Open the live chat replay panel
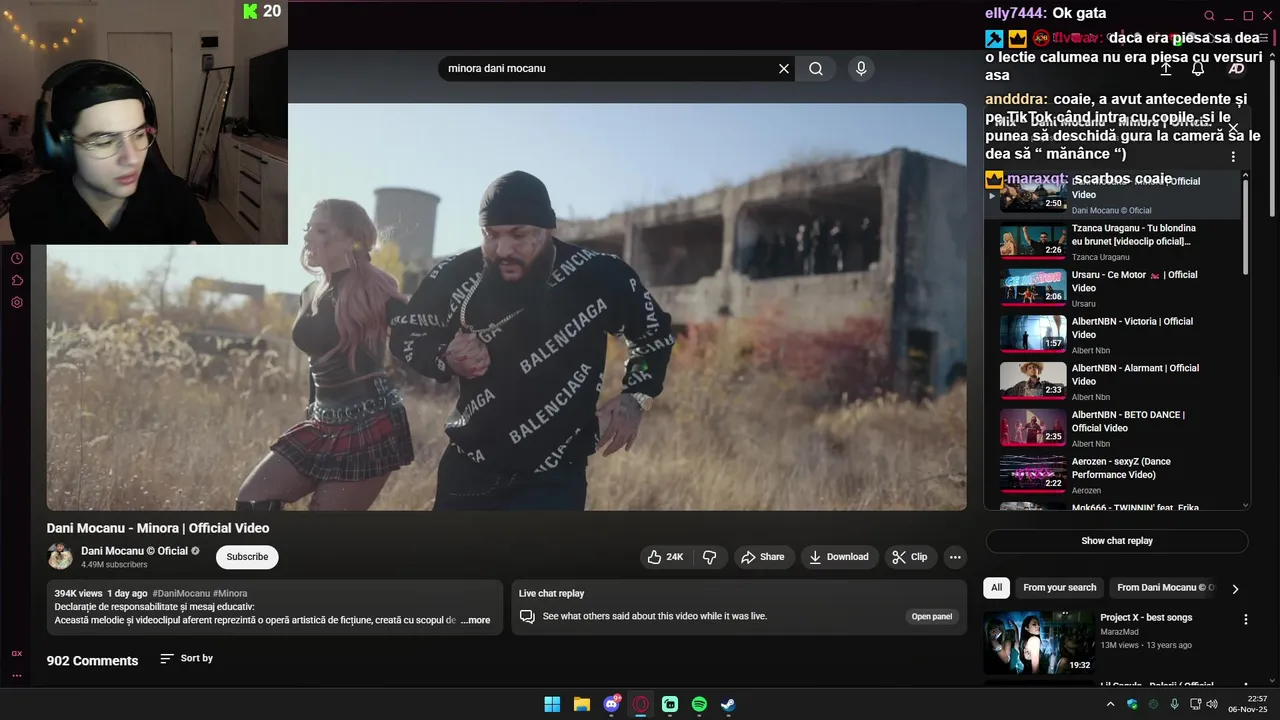Screen dimensions: 1280x720 pos(931,616)
